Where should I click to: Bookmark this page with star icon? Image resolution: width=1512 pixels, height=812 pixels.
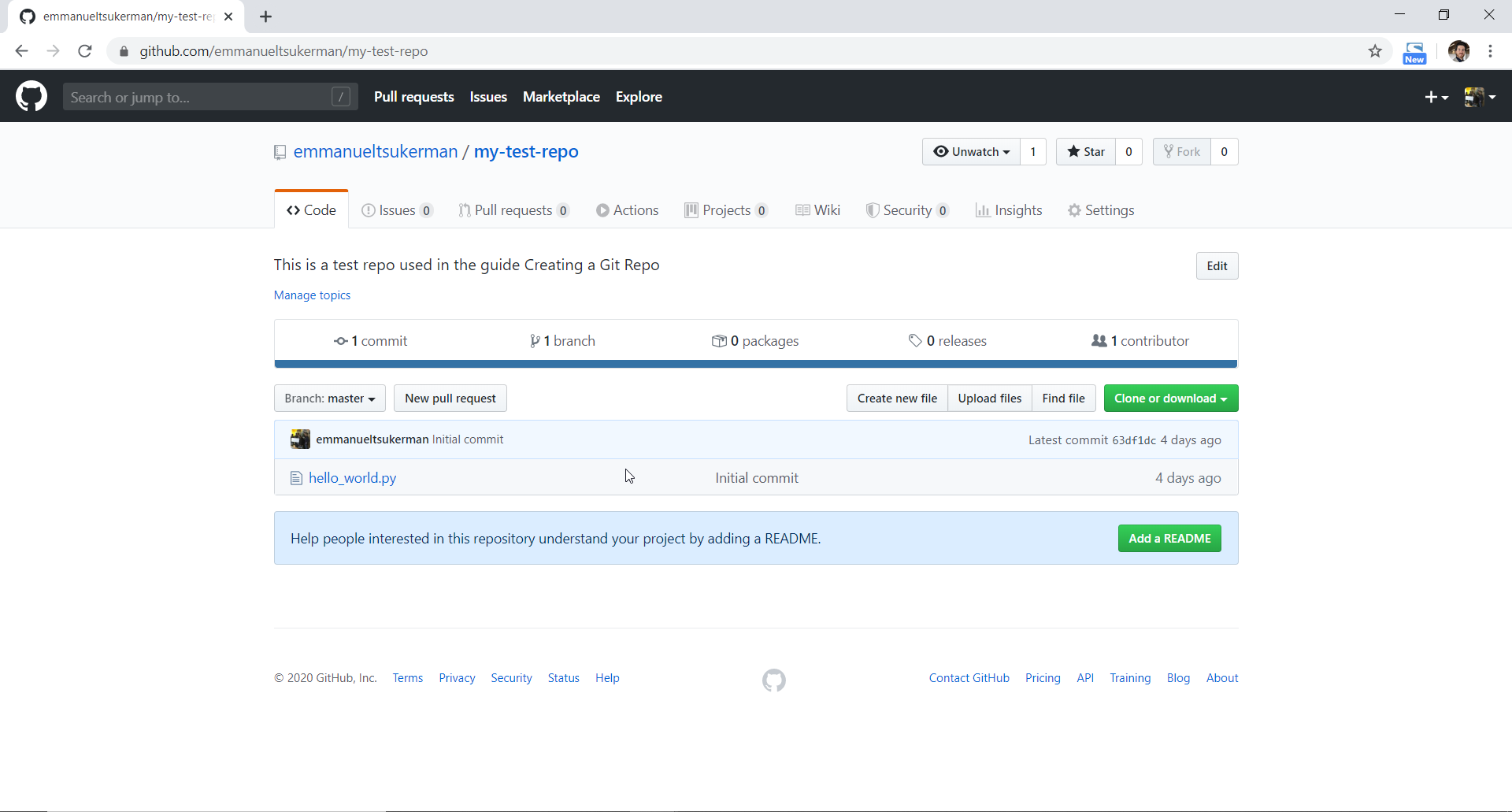(x=1375, y=51)
